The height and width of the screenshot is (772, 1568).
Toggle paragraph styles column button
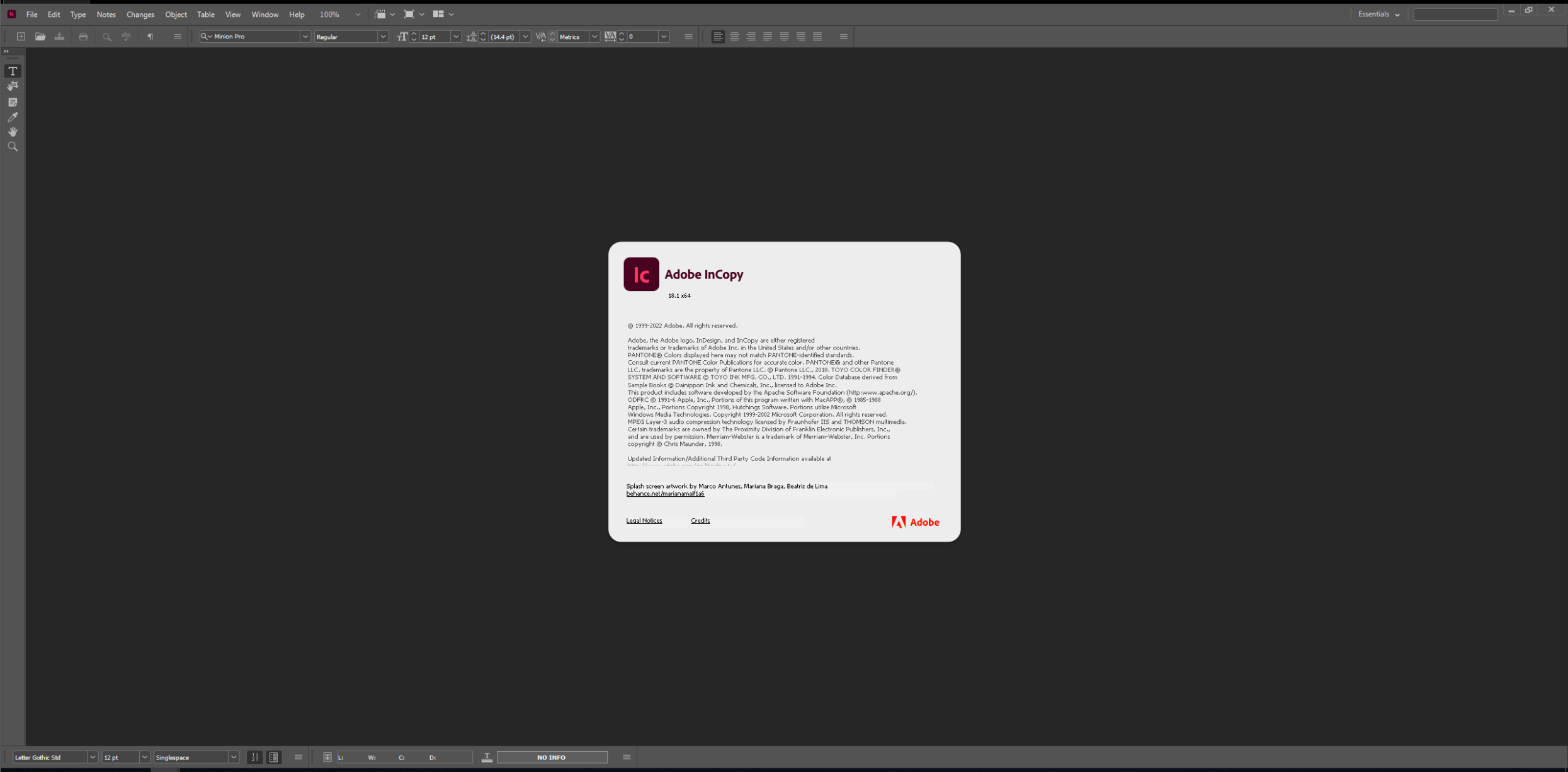coord(274,758)
